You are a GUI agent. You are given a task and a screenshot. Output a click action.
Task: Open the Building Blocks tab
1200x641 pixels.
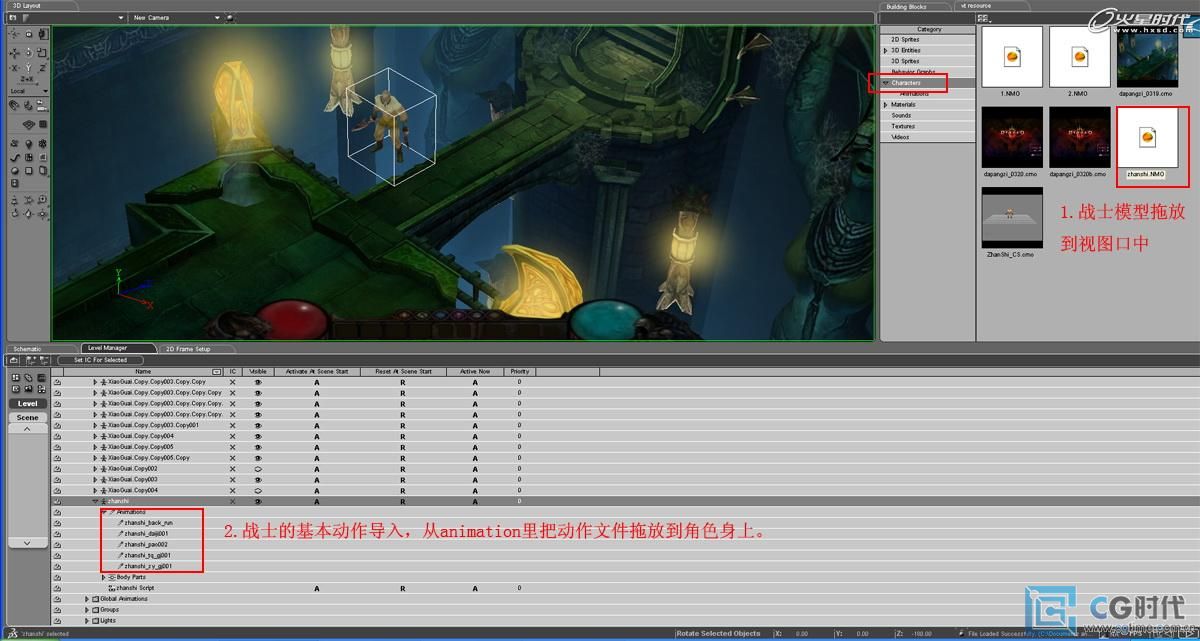tap(905, 7)
